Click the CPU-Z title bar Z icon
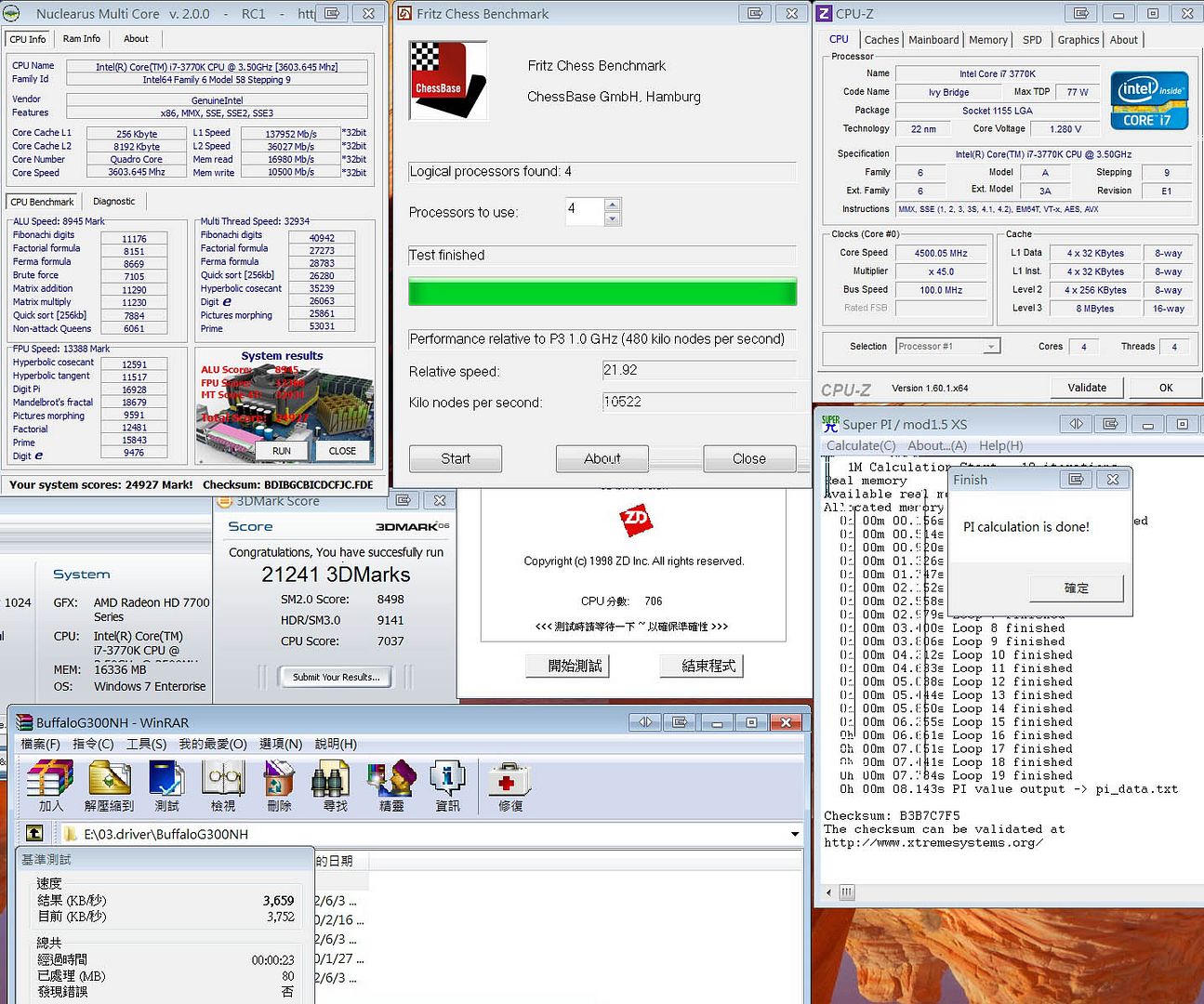The image size is (1204, 1004). 824,13
